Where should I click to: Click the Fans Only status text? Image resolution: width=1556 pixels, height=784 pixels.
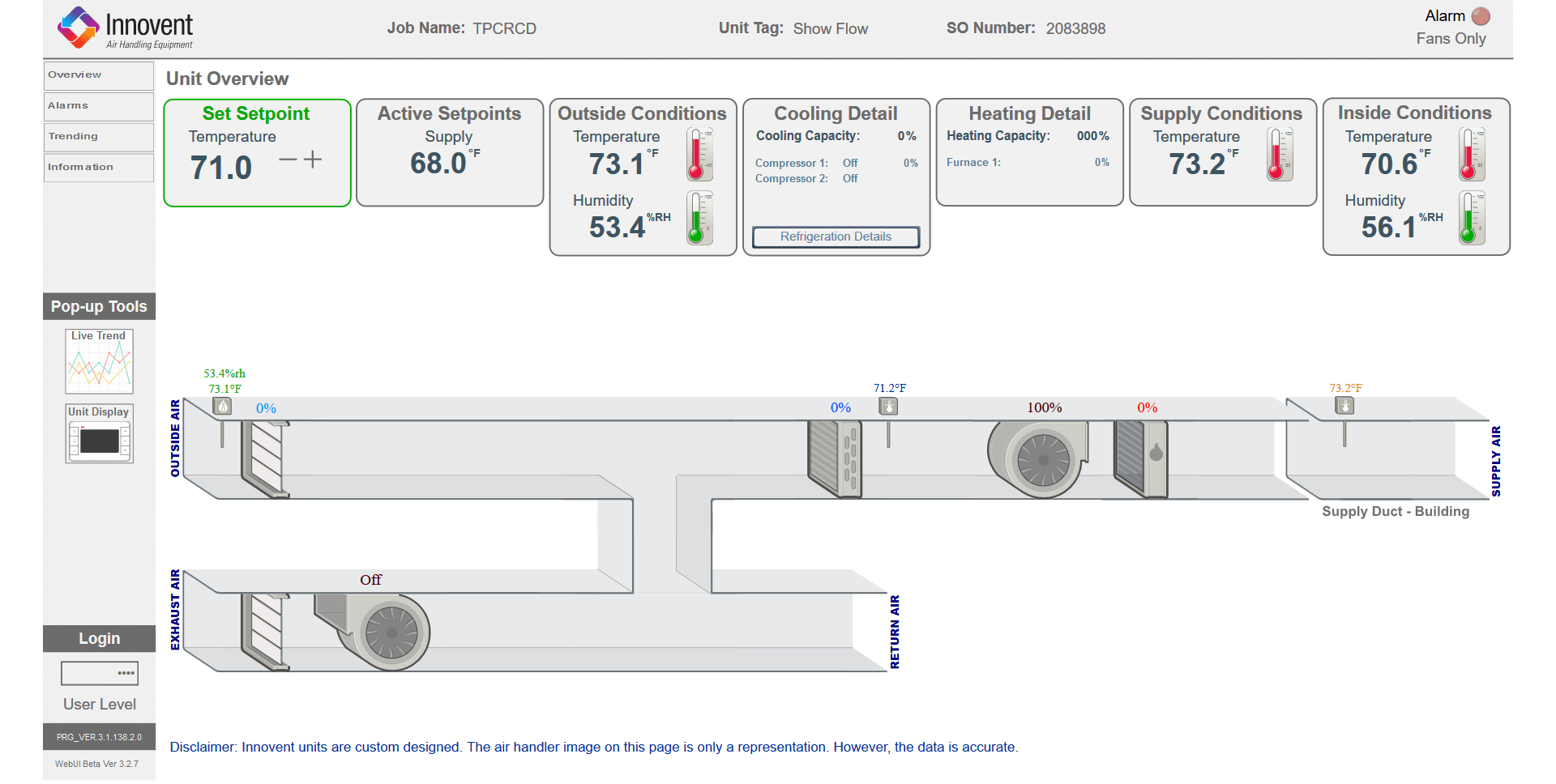coord(1451,39)
